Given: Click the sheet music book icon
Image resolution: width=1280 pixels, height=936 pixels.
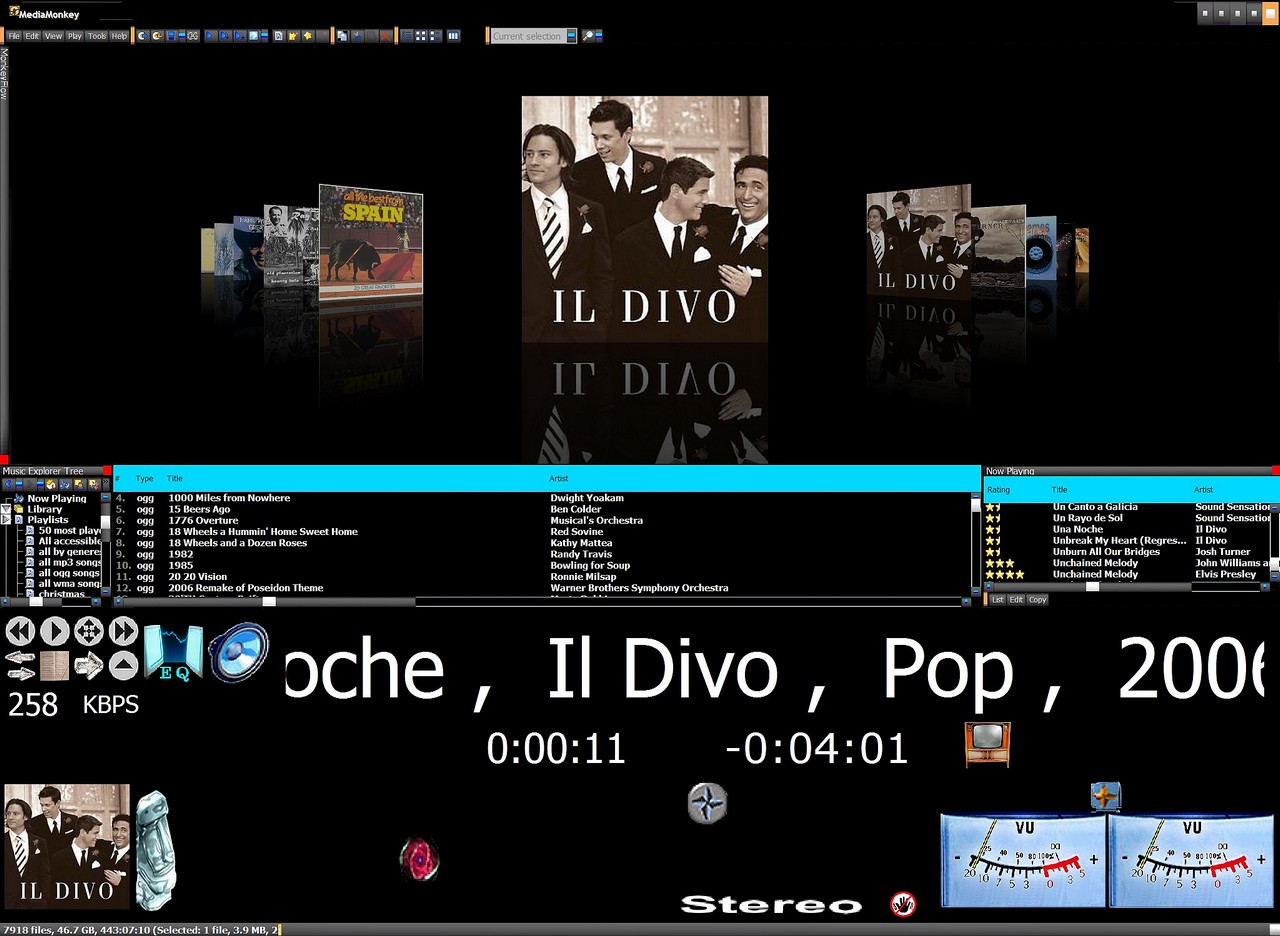Looking at the screenshot, I should click(x=54, y=665).
